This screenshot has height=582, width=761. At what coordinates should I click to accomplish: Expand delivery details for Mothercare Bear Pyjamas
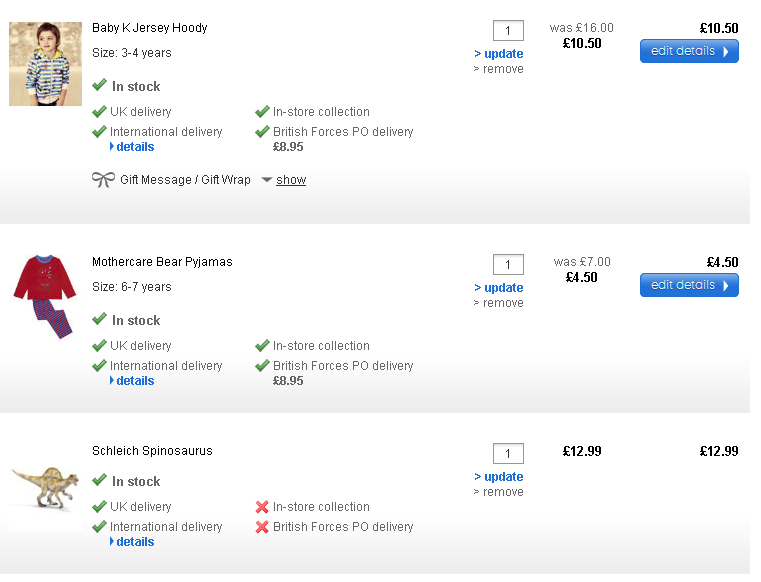pos(134,381)
